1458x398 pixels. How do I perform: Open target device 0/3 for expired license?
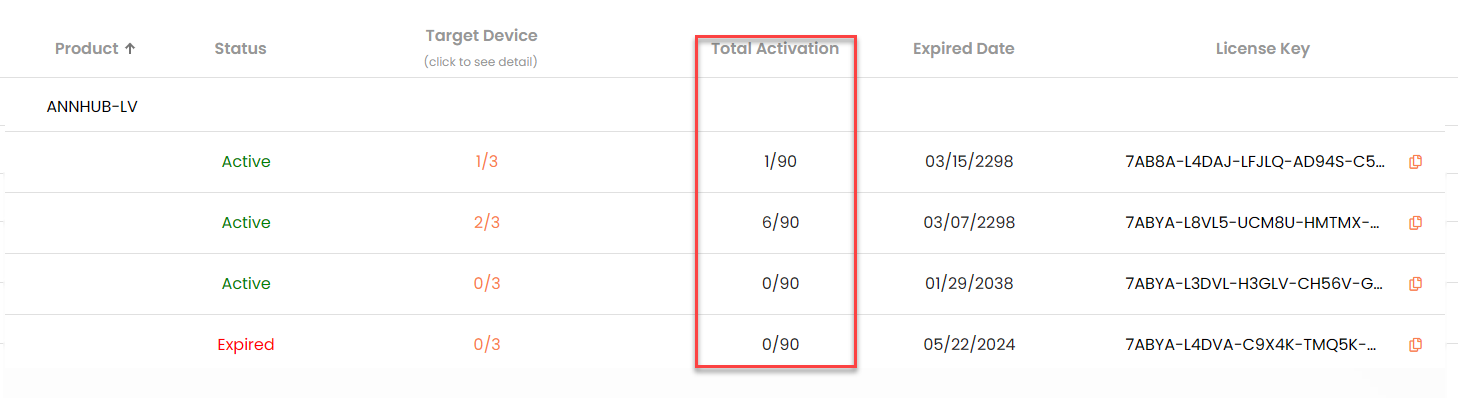[486, 345]
